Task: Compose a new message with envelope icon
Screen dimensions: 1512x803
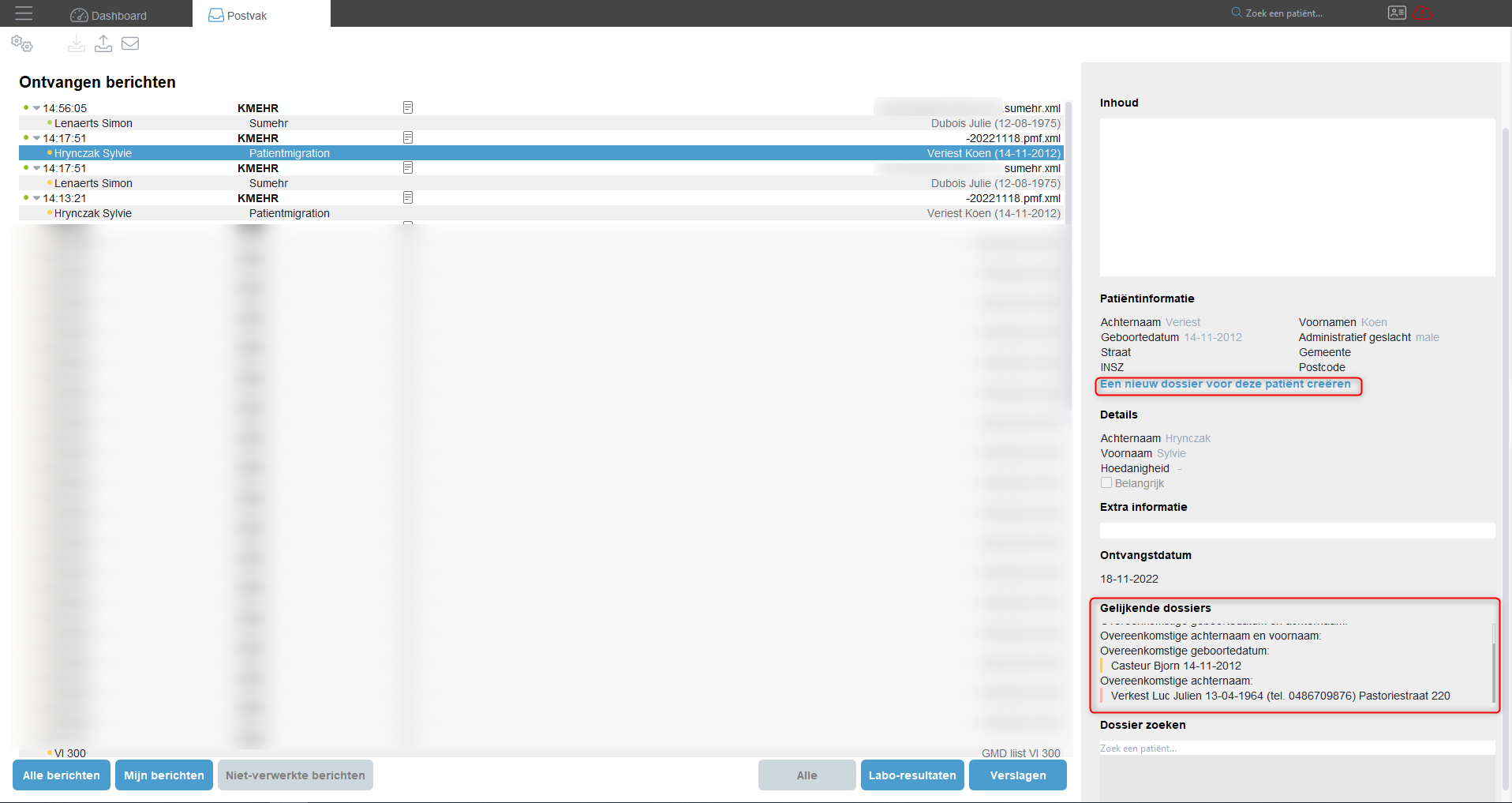Action: (x=130, y=43)
